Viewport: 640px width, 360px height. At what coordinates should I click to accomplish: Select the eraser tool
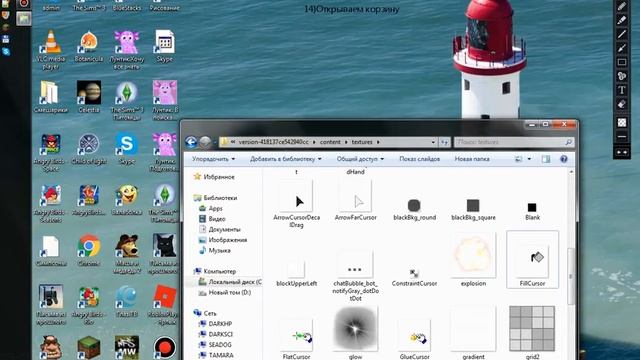pyautogui.click(x=622, y=104)
